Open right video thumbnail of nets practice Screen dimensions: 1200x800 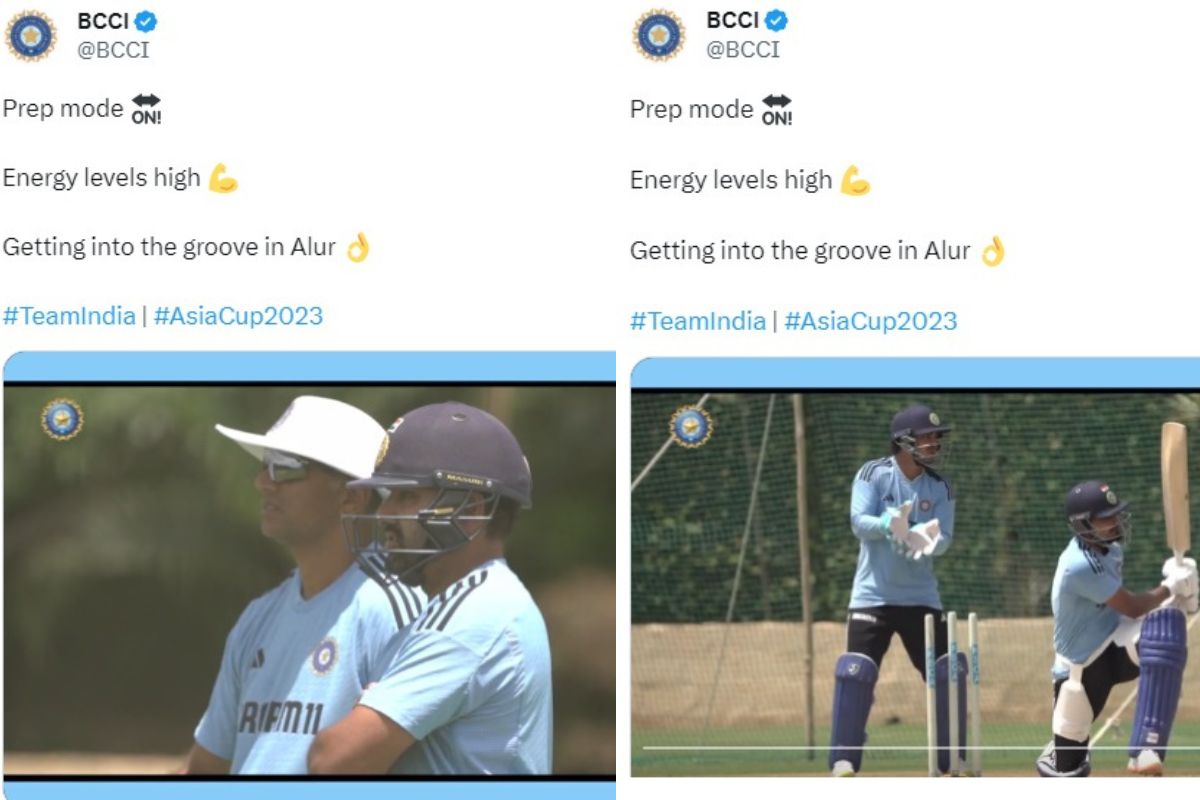(915, 583)
